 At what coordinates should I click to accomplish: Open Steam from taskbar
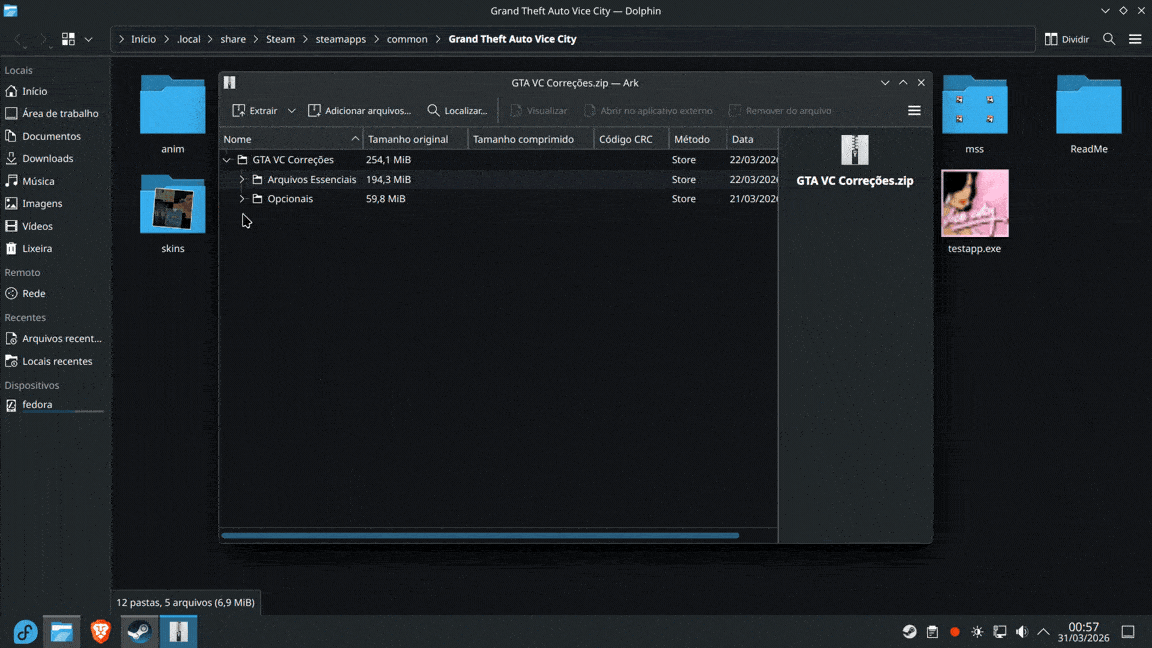click(x=139, y=632)
